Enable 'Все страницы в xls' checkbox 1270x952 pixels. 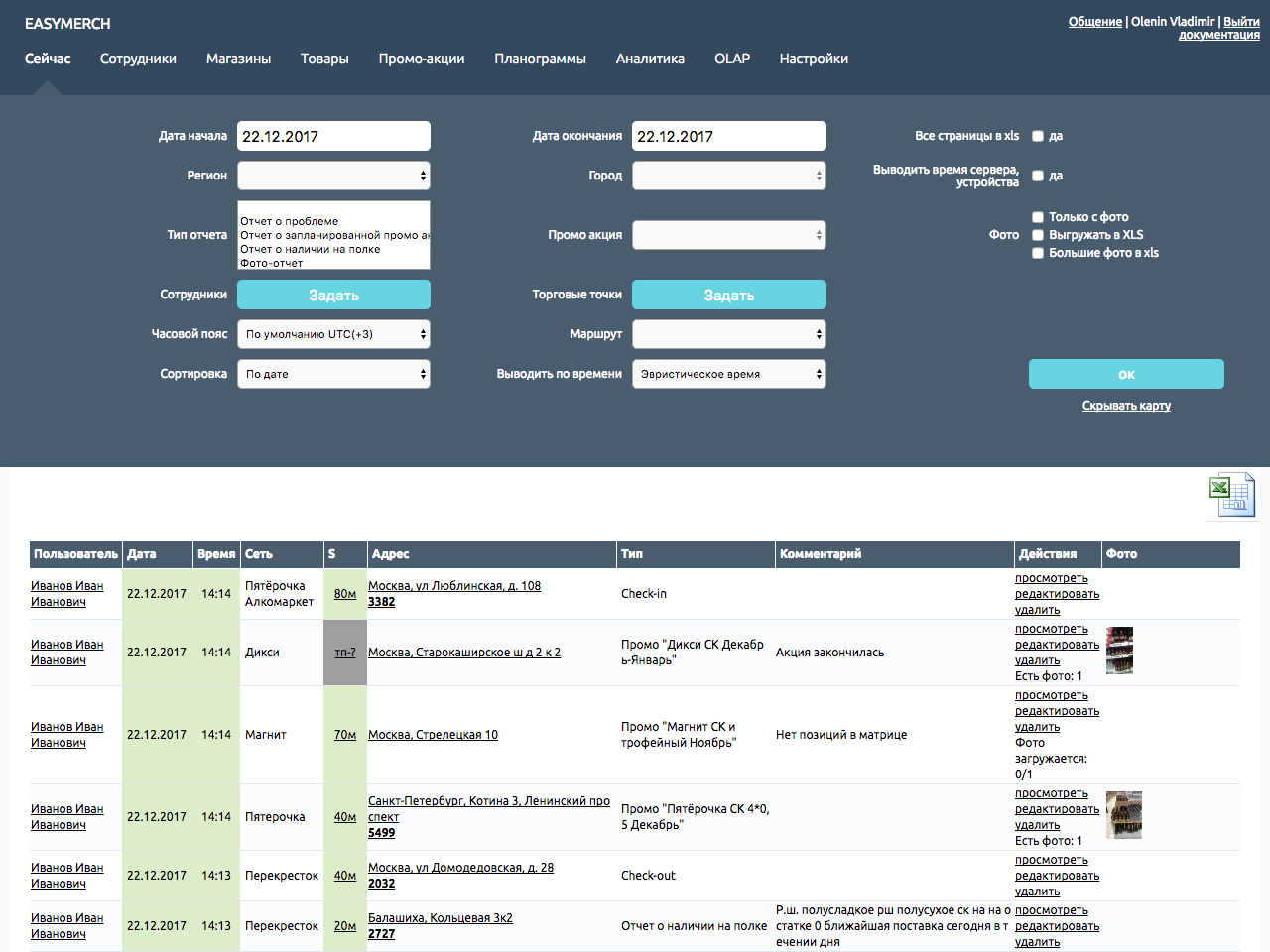click(1038, 136)
